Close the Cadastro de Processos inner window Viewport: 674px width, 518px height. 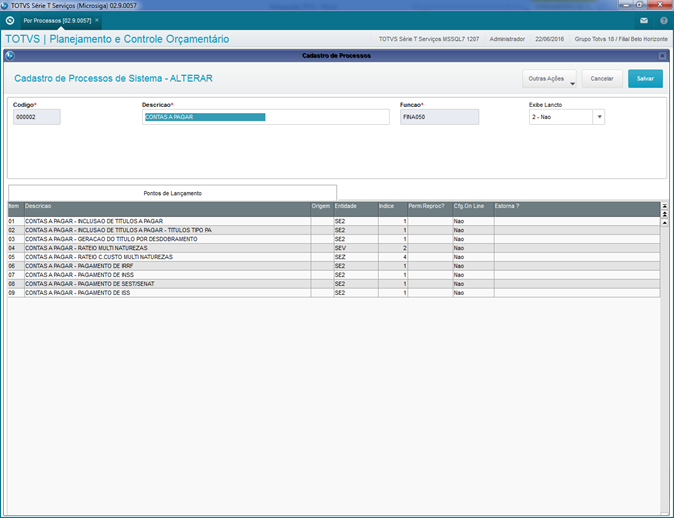coord(662,56)
